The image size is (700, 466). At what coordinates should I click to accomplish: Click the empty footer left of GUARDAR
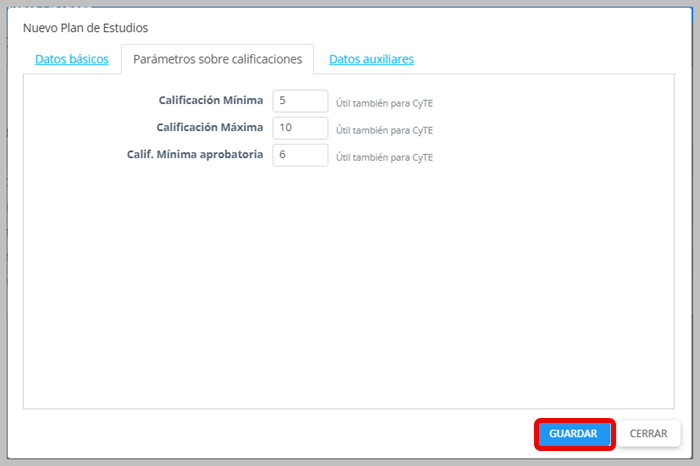(280, 434)
